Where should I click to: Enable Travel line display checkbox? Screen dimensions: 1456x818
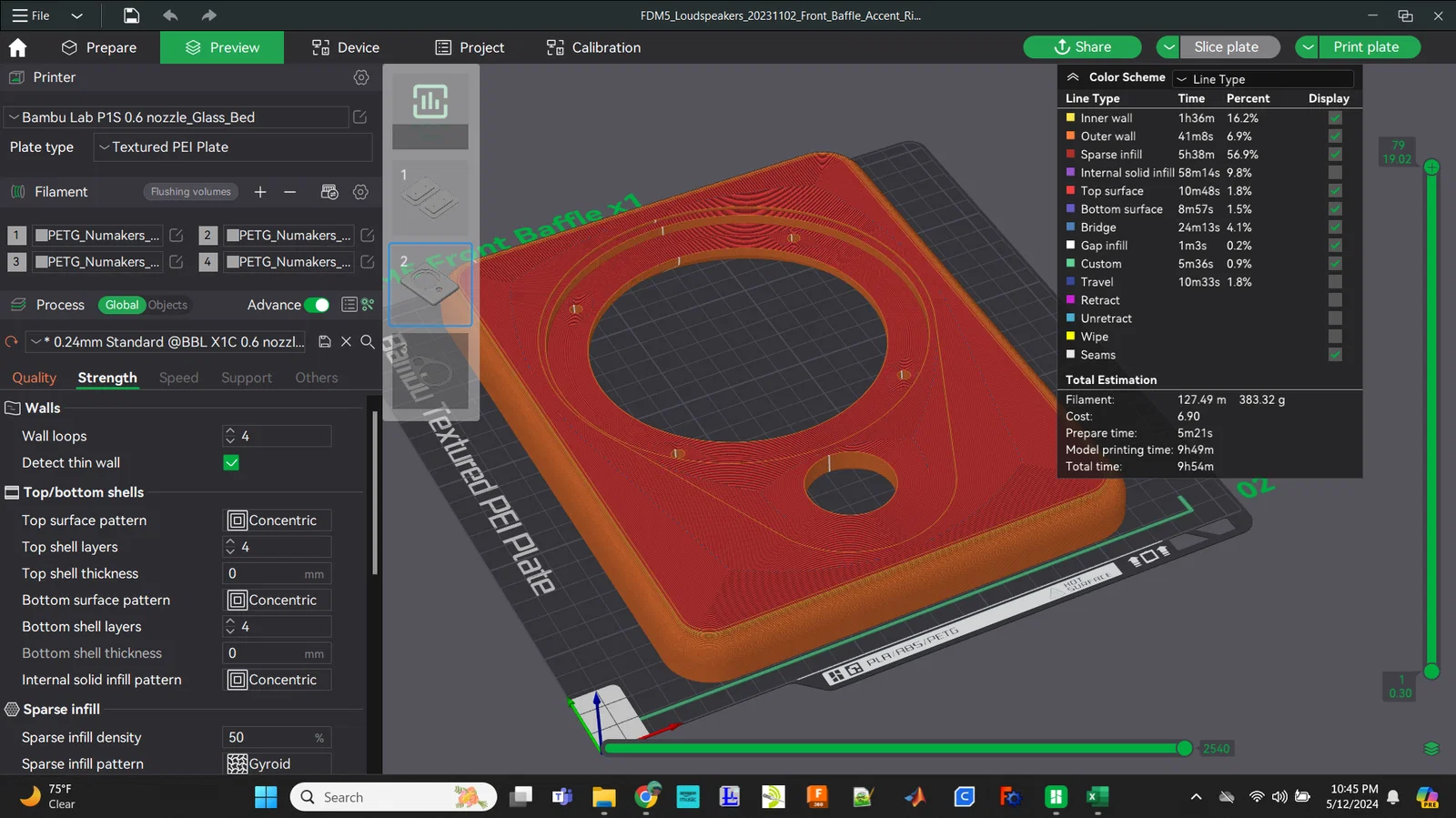click(x=1335, y=282)
